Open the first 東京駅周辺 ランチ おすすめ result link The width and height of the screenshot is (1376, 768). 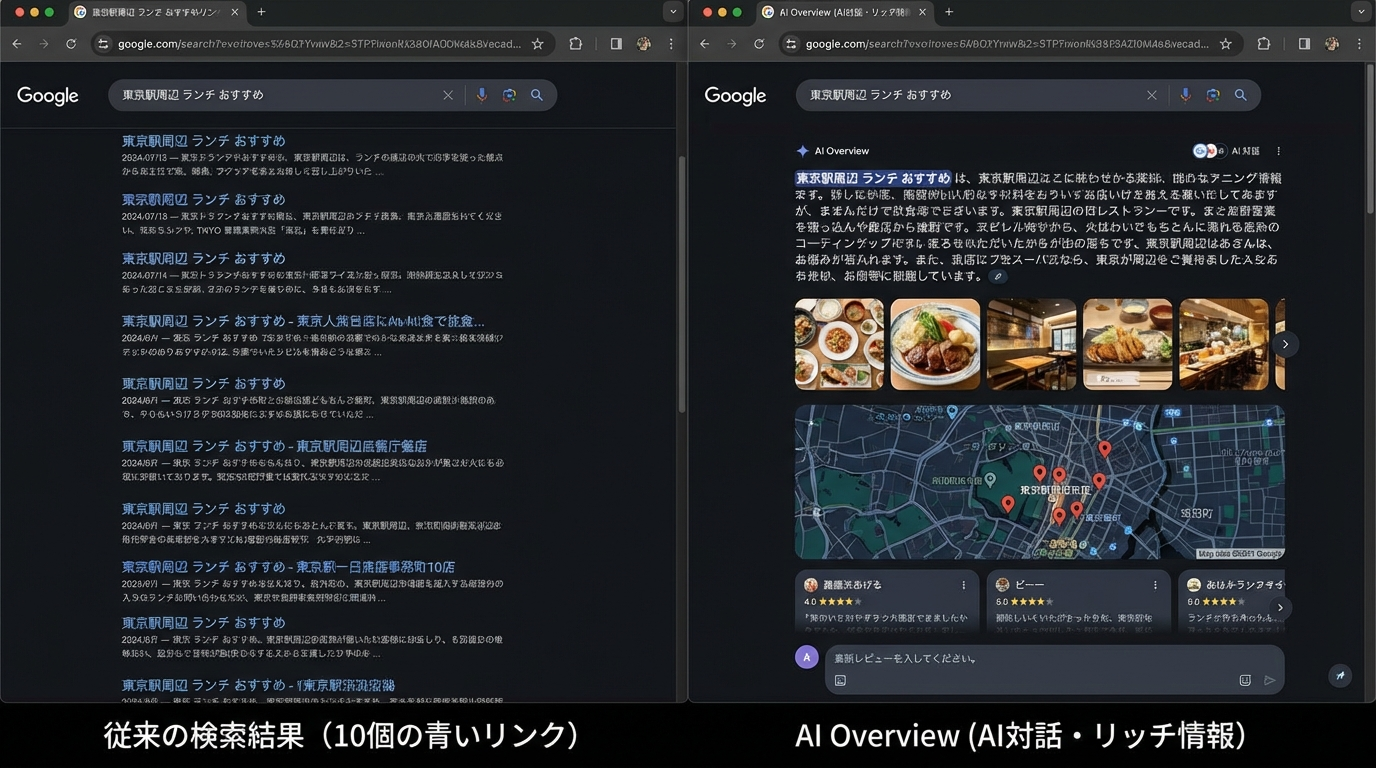203,141
